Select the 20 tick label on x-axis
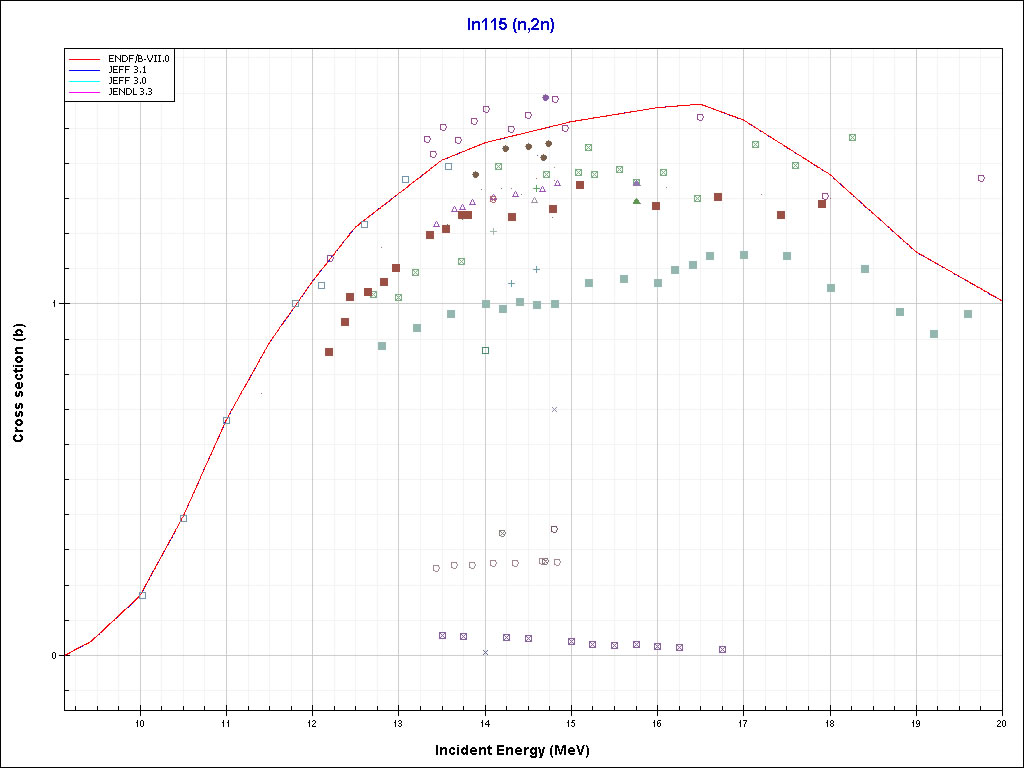Image resolution: width=1024 pixels, height=768 pixels. pyautogui.click(x=1001, y=722)
